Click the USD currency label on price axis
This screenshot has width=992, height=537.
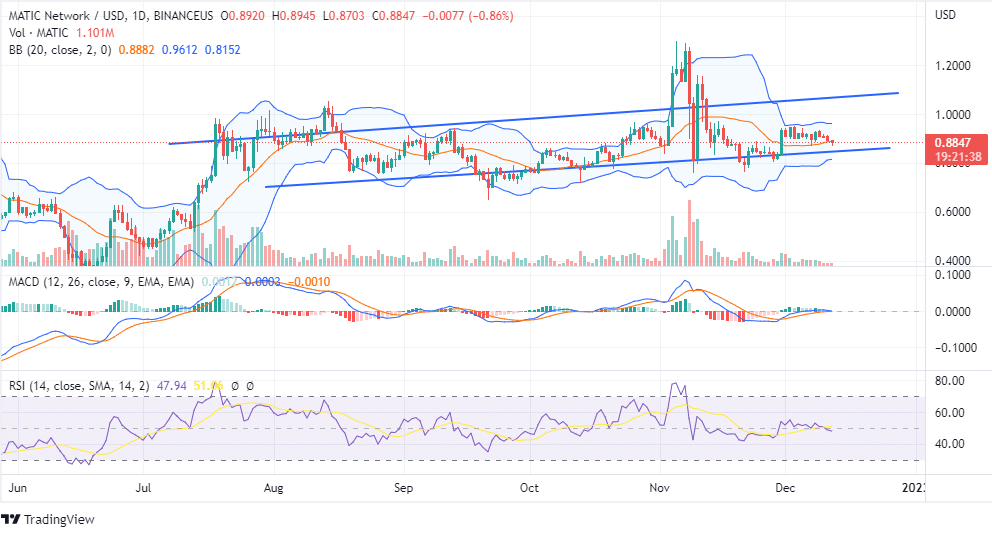click(945, 15)
